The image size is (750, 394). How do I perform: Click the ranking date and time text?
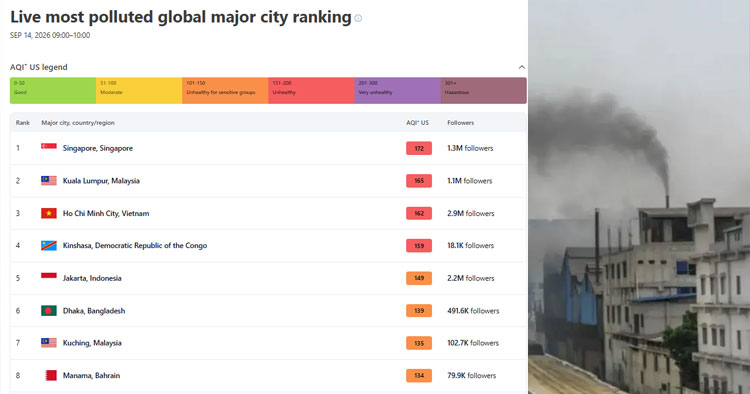tap(50, 35)
